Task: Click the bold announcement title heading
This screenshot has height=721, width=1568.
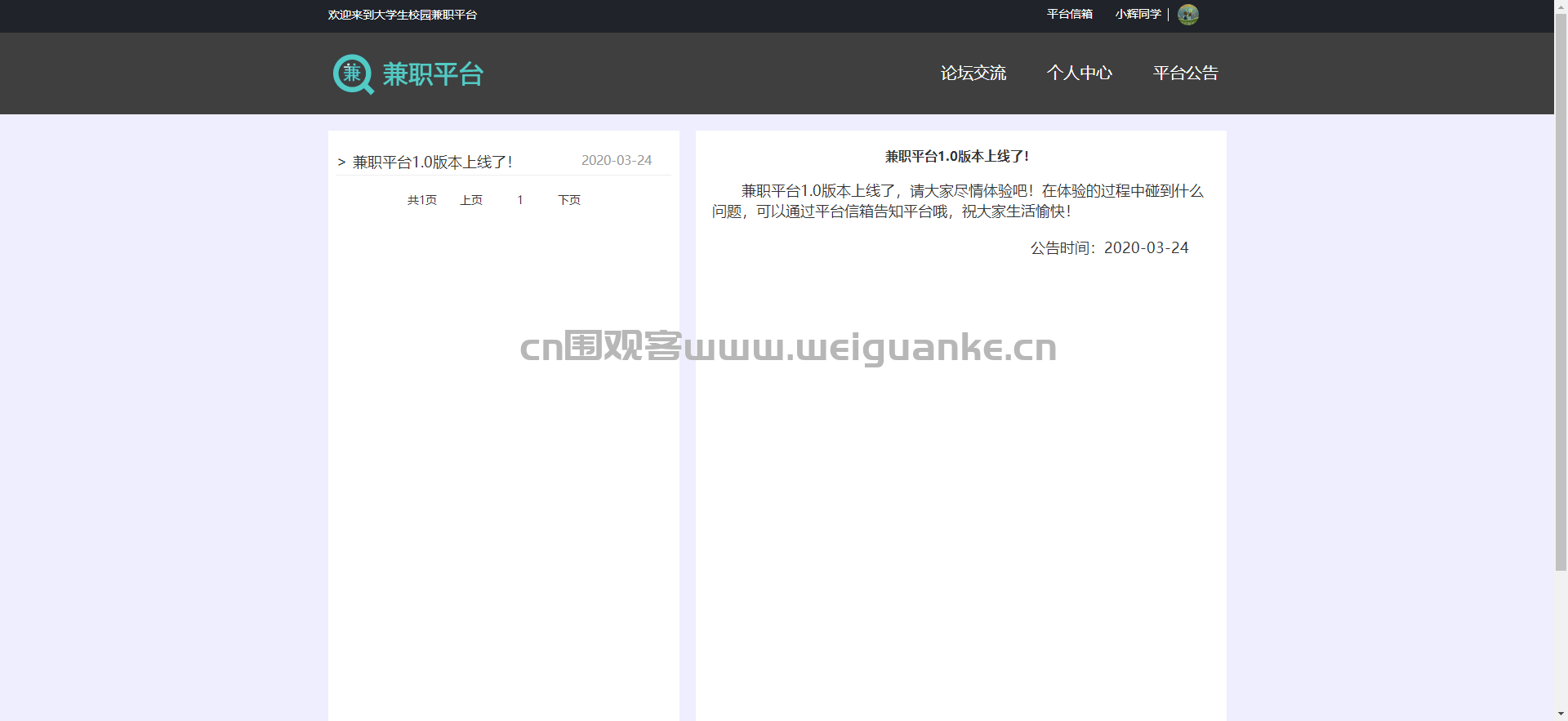Action: pos(957,157)
